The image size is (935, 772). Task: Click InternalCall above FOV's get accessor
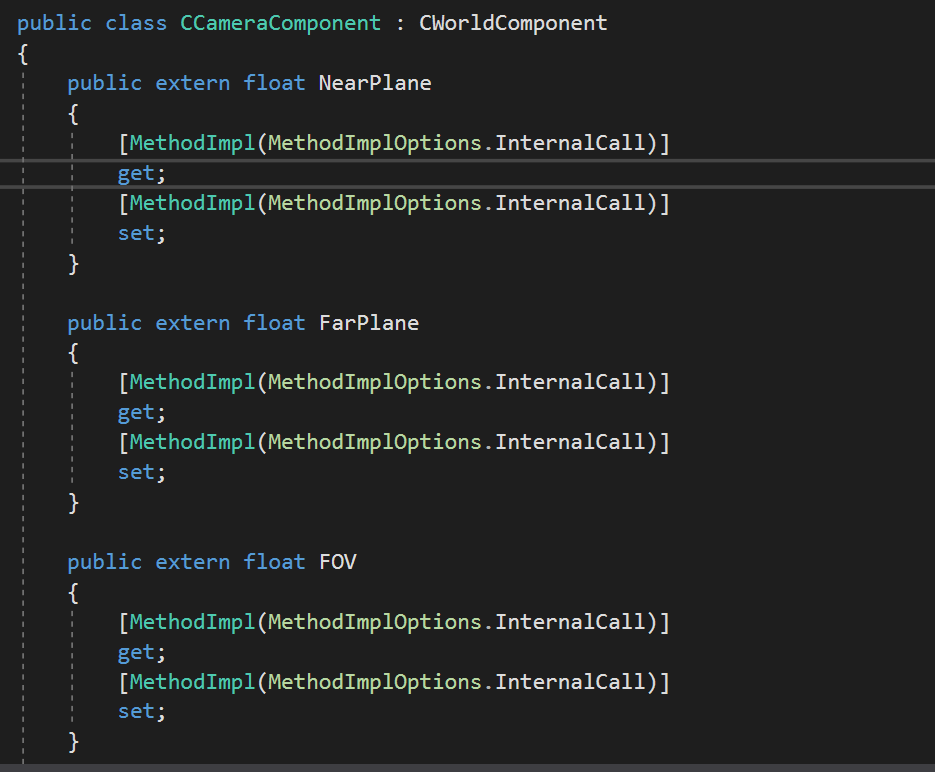point(570,622)
